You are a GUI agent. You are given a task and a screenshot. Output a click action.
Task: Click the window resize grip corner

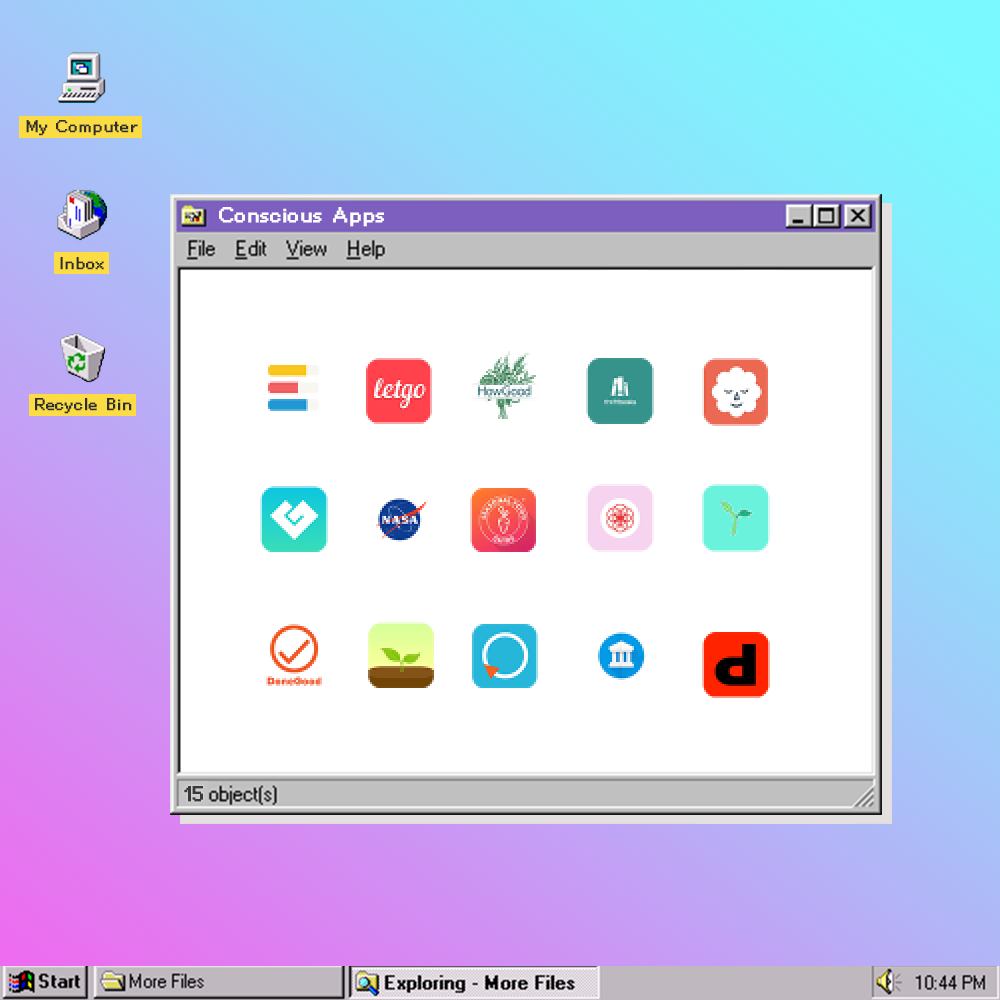click(x=864, y=798)
